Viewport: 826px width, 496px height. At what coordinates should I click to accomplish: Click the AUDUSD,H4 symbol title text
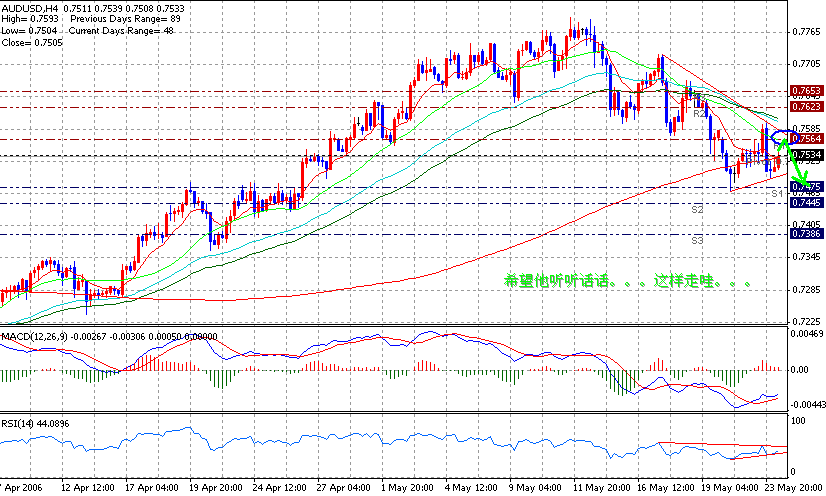[30, 8]
